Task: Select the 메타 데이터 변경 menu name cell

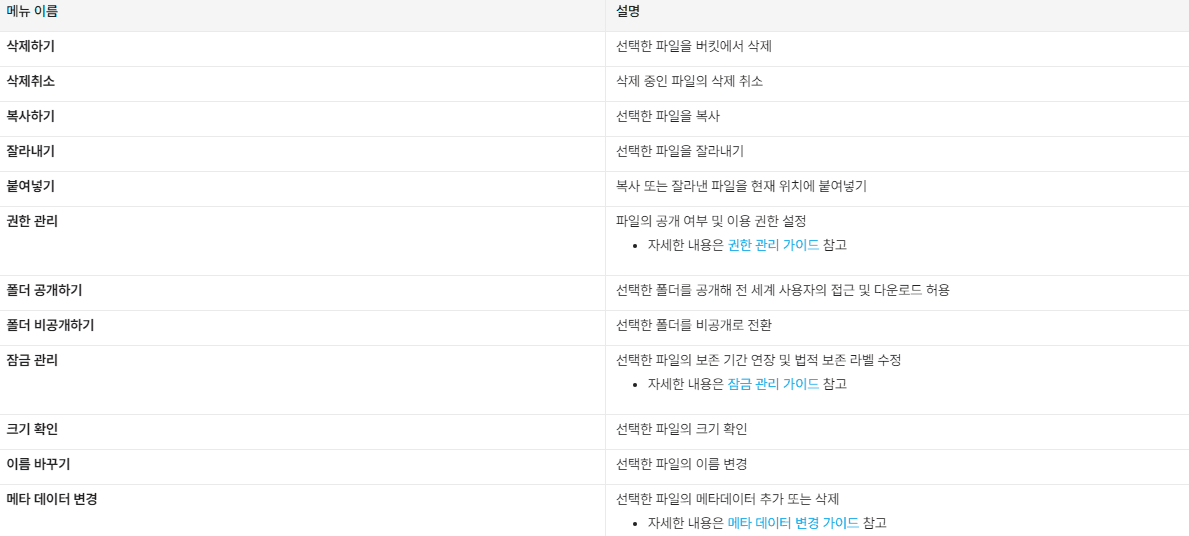Action: point(303,511)
